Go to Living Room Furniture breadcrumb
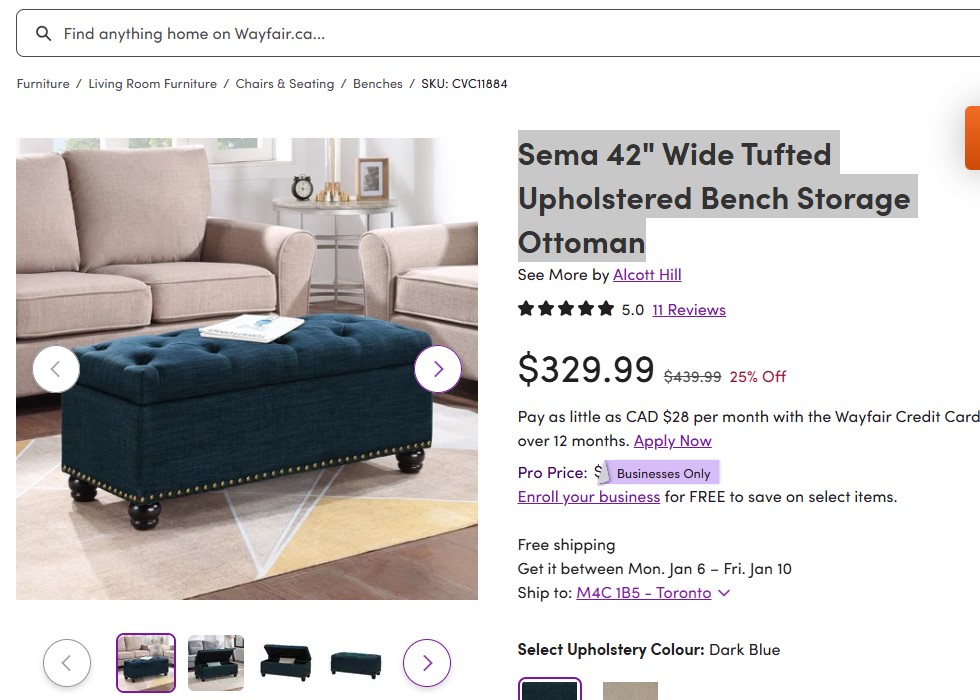The image size is (980, 700). coord(152,84)
